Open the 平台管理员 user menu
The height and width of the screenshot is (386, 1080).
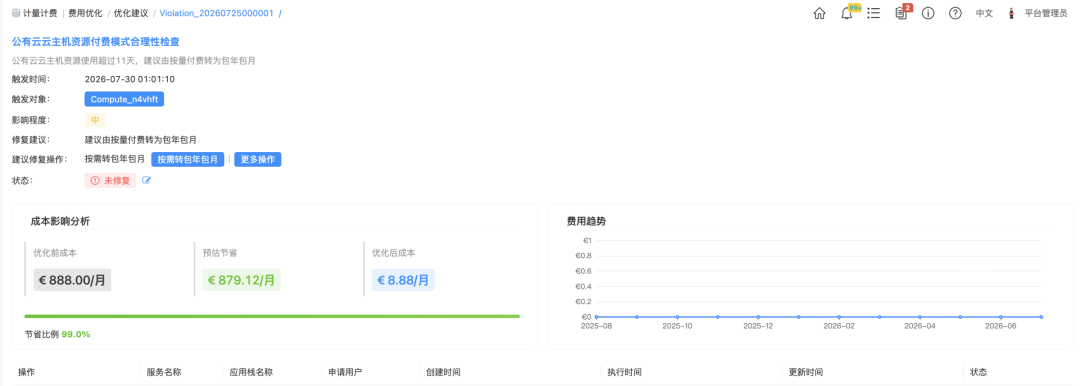(x=1046, y=13)
